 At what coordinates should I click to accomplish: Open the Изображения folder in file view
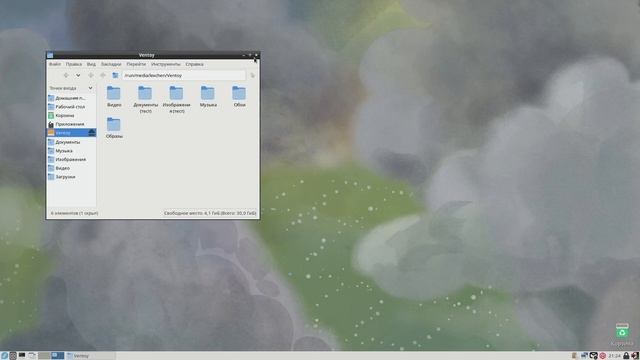pyautogui.click(x=176, y=100)
